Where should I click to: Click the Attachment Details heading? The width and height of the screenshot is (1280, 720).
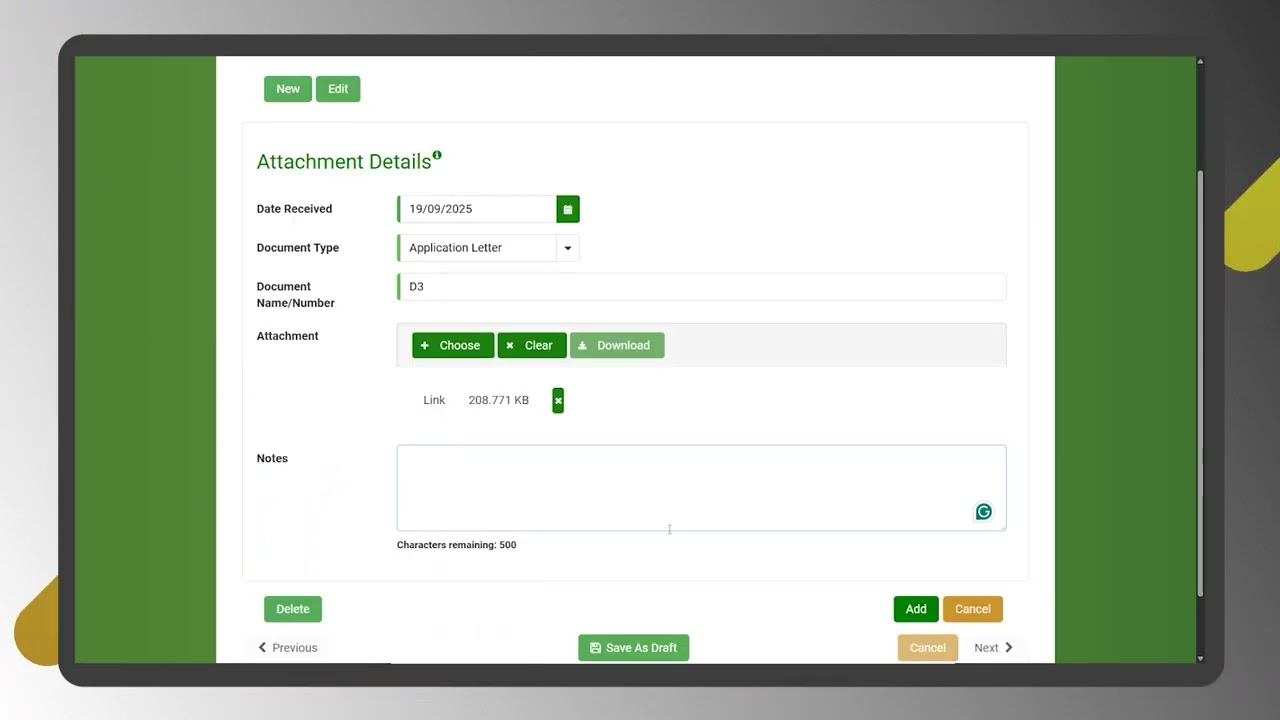point(344,162)
